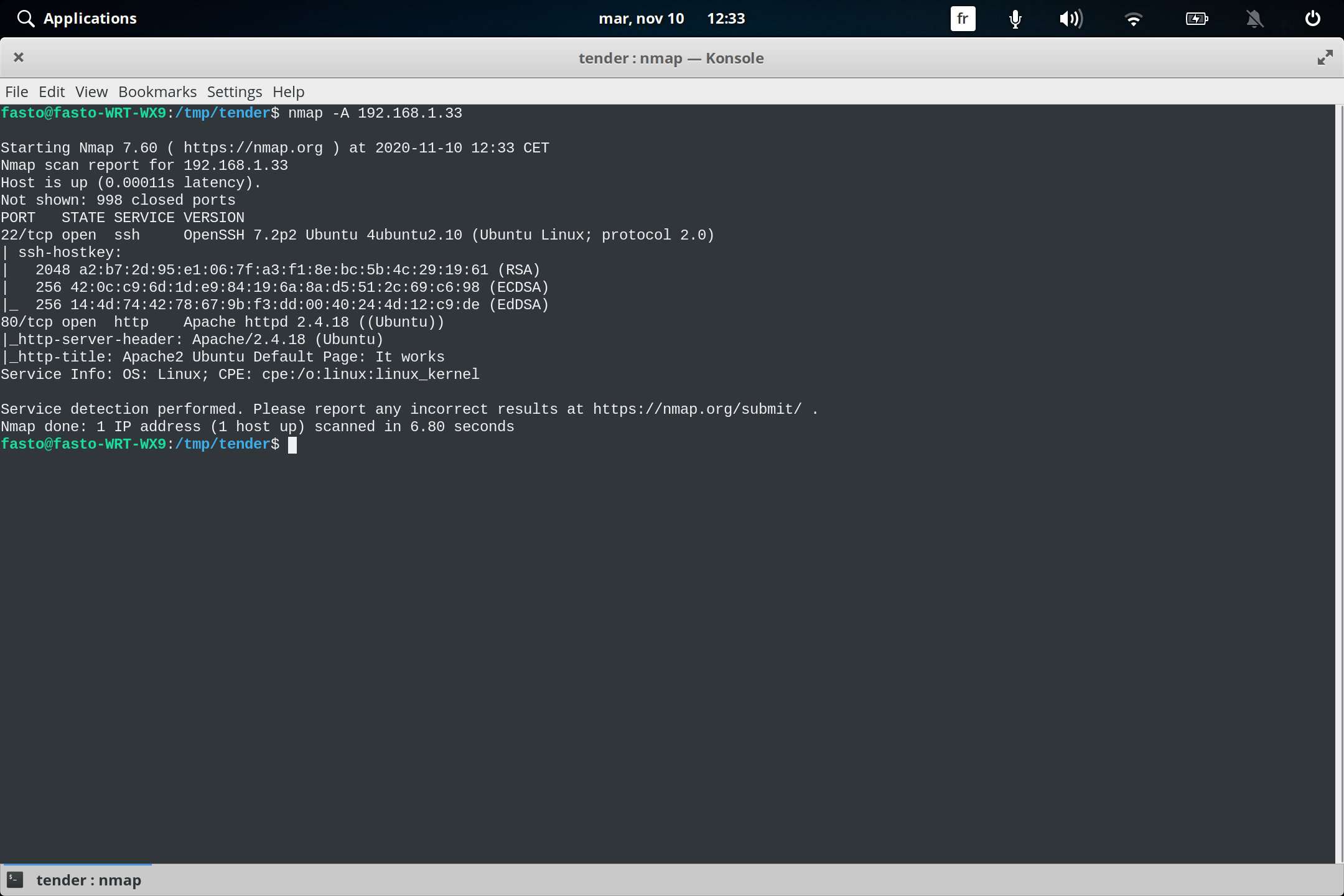Open the Bookmarks menu
The image size is (1344, 896).
pyautogui.click(x=157, y=91)
